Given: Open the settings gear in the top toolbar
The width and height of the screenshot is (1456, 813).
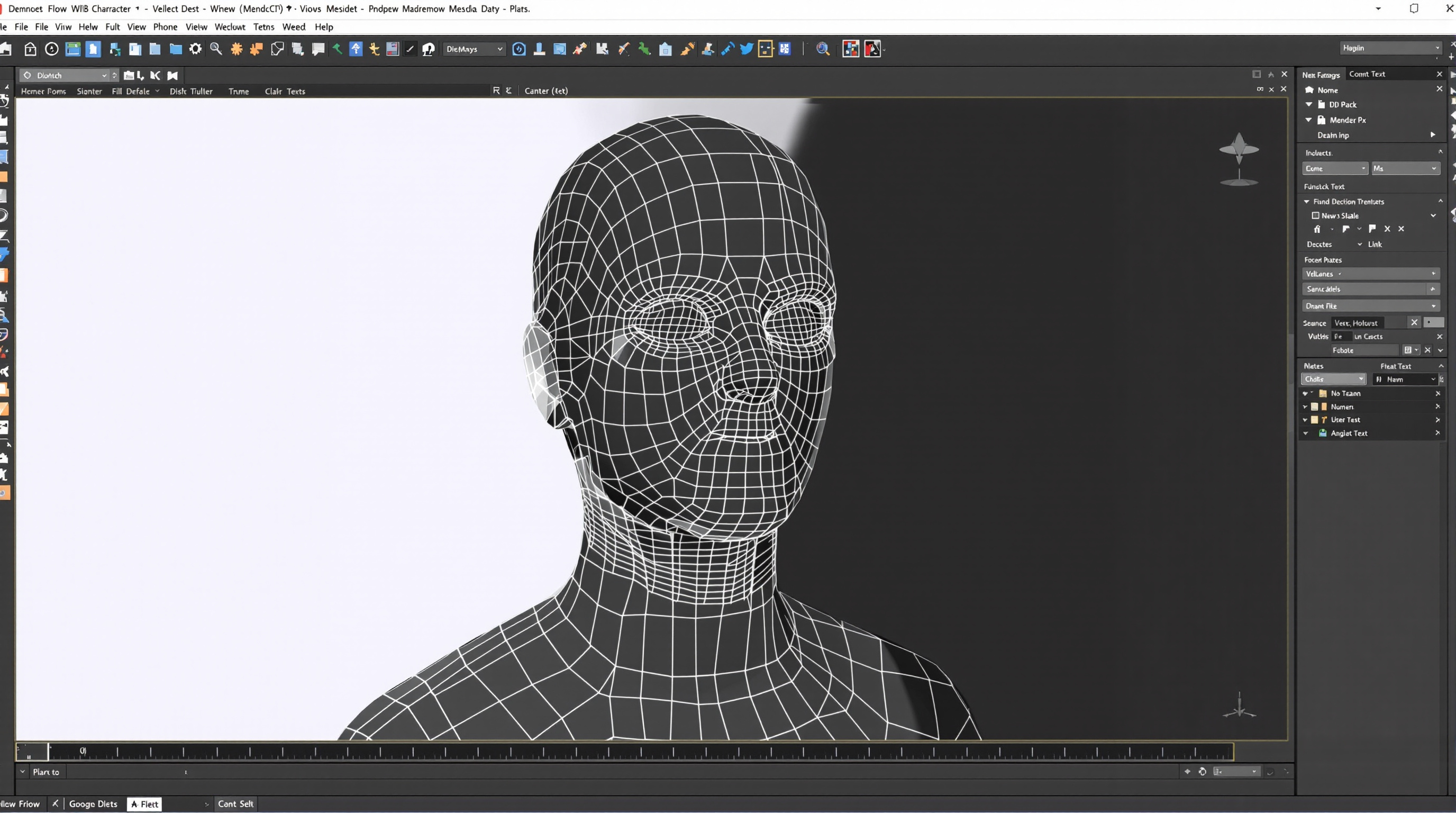Looking at the screenshot, I should pyautogui.click(x=196, y=49).
